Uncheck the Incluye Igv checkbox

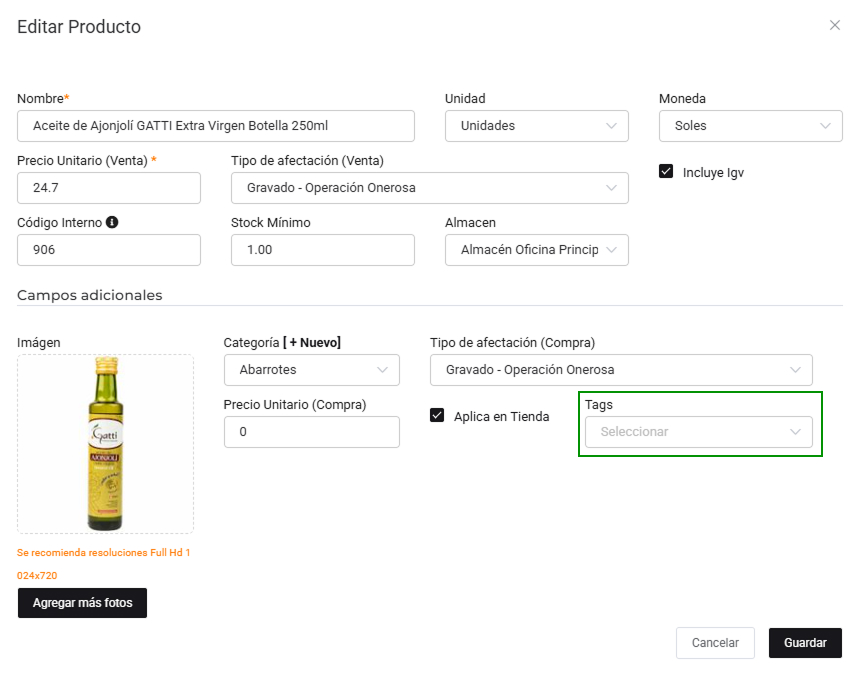click(x=666, y=171)
